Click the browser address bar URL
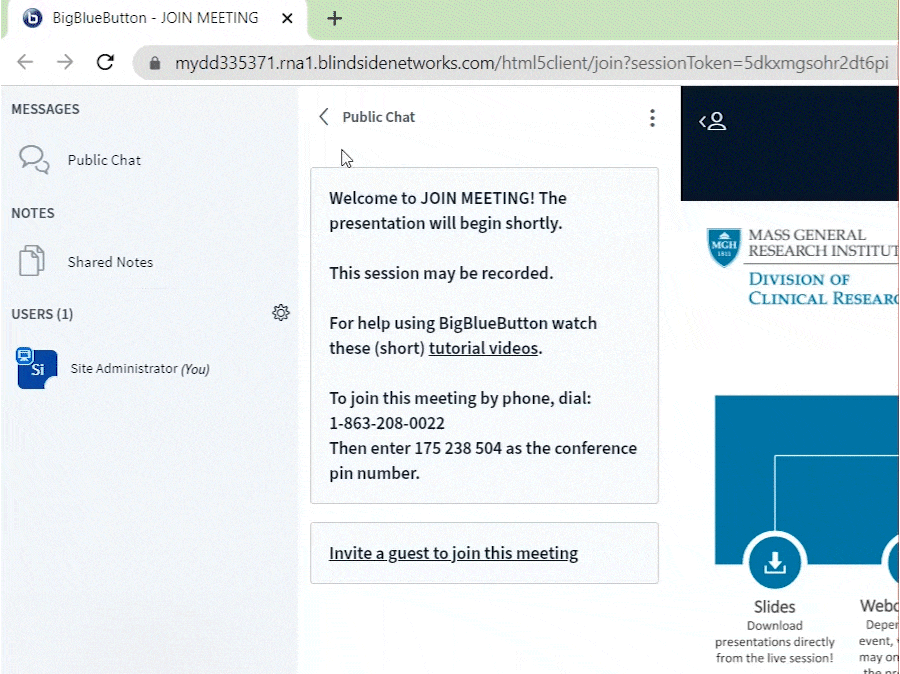Image resolution: width=900 pixels, height=674 pixels. [530, 63]
